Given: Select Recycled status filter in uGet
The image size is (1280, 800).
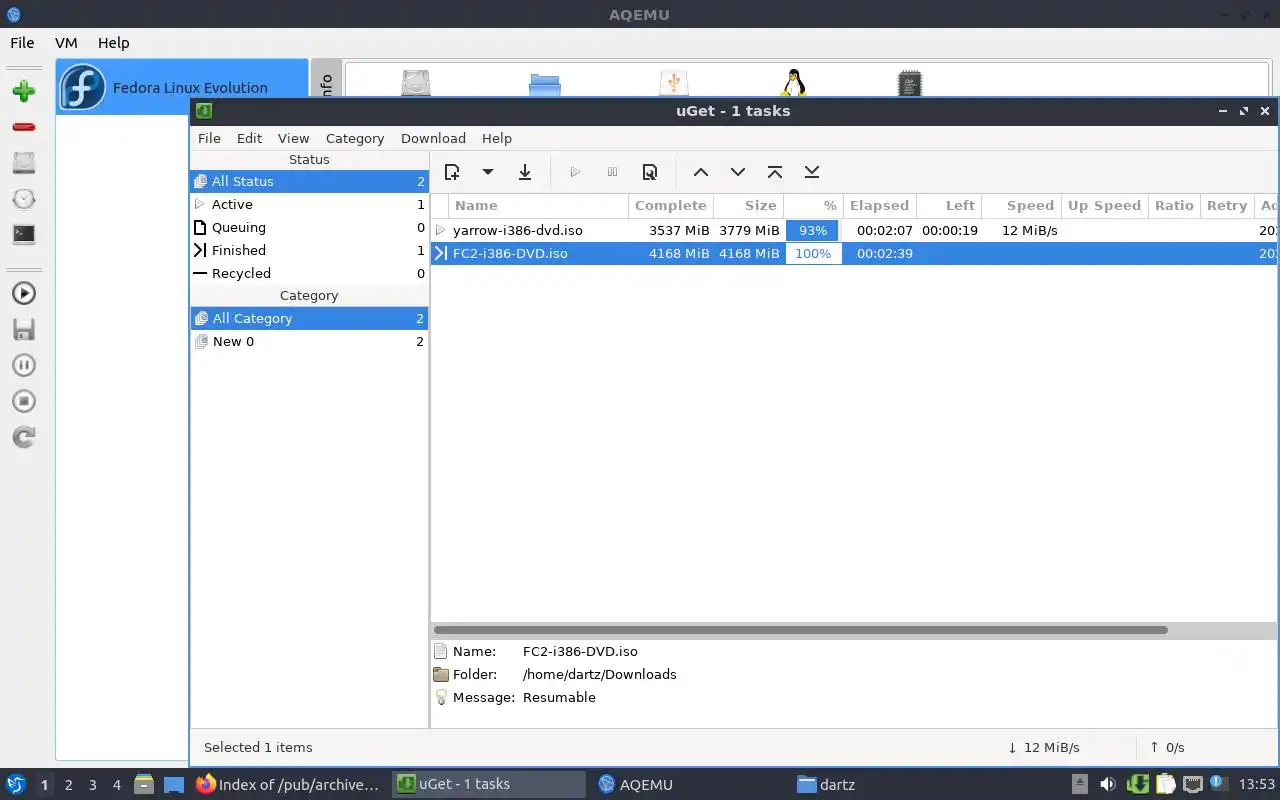Looking at the screenshot, I should click(x=309, y=273).
